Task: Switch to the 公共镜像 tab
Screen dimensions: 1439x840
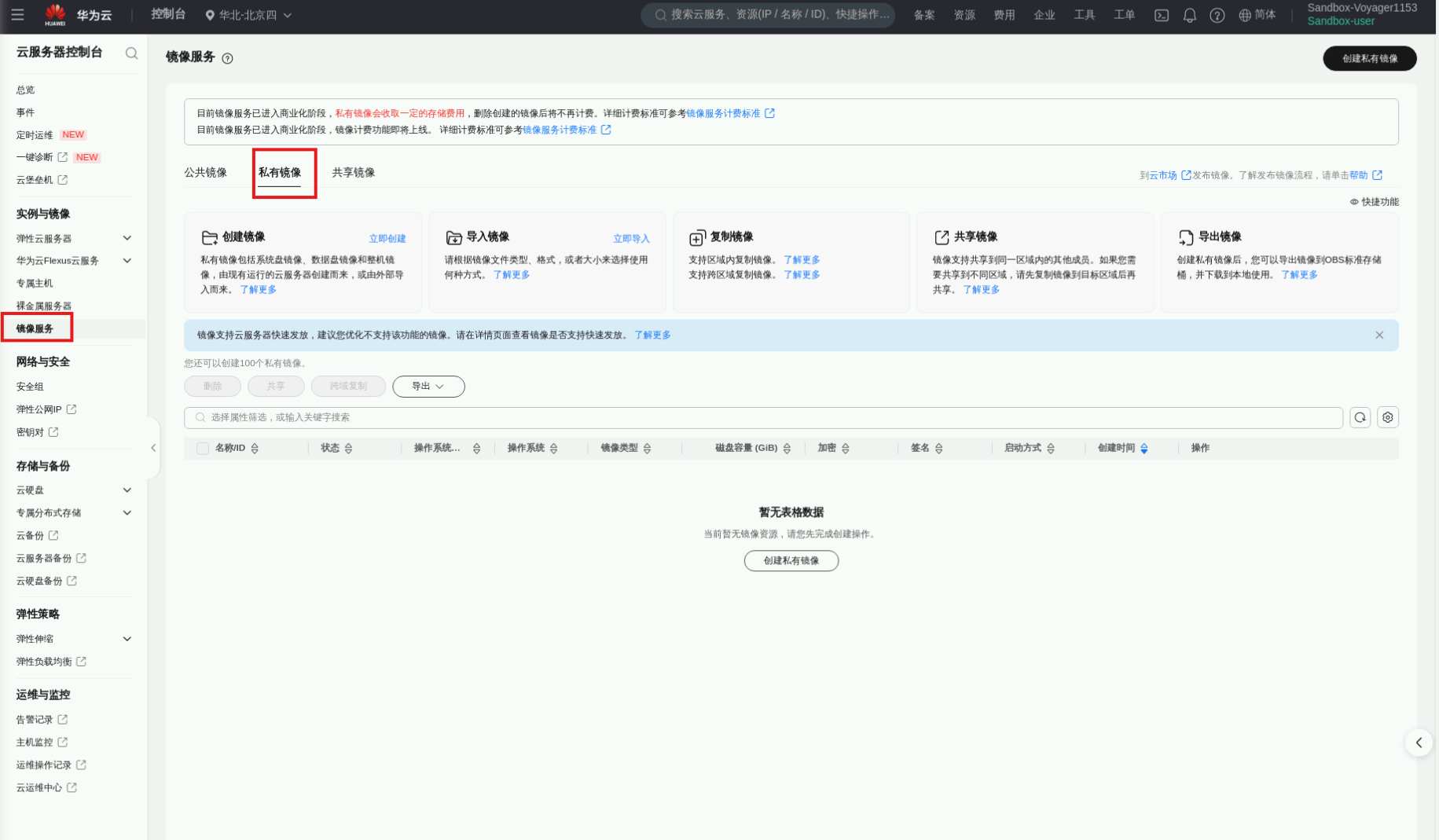Action: pyautogui.click(x=205, y=173)
